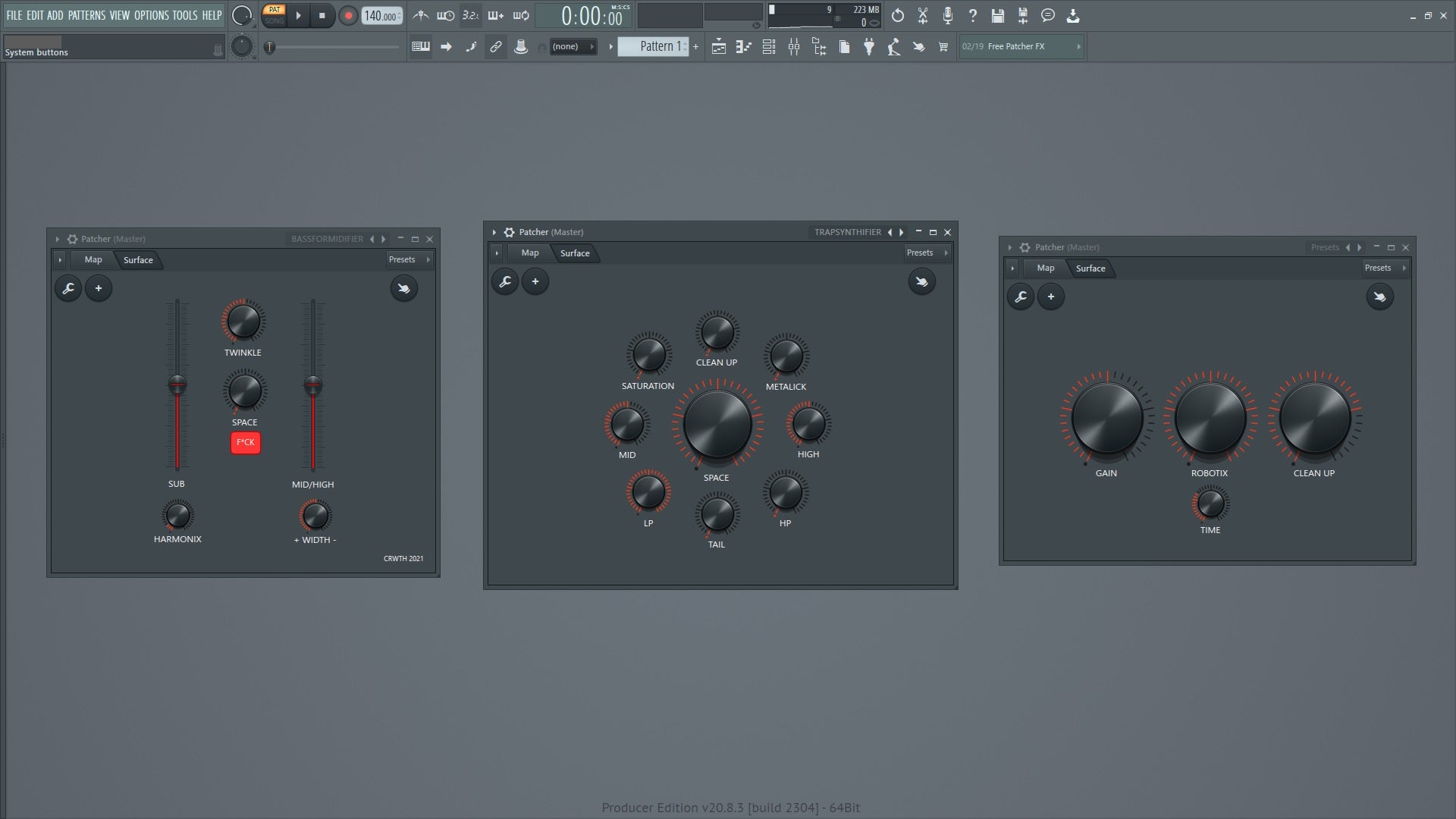The image size is (1456, 819).
Task: Open the Mixer window icon
Action: pyautogui.click(x=794, y=47)
